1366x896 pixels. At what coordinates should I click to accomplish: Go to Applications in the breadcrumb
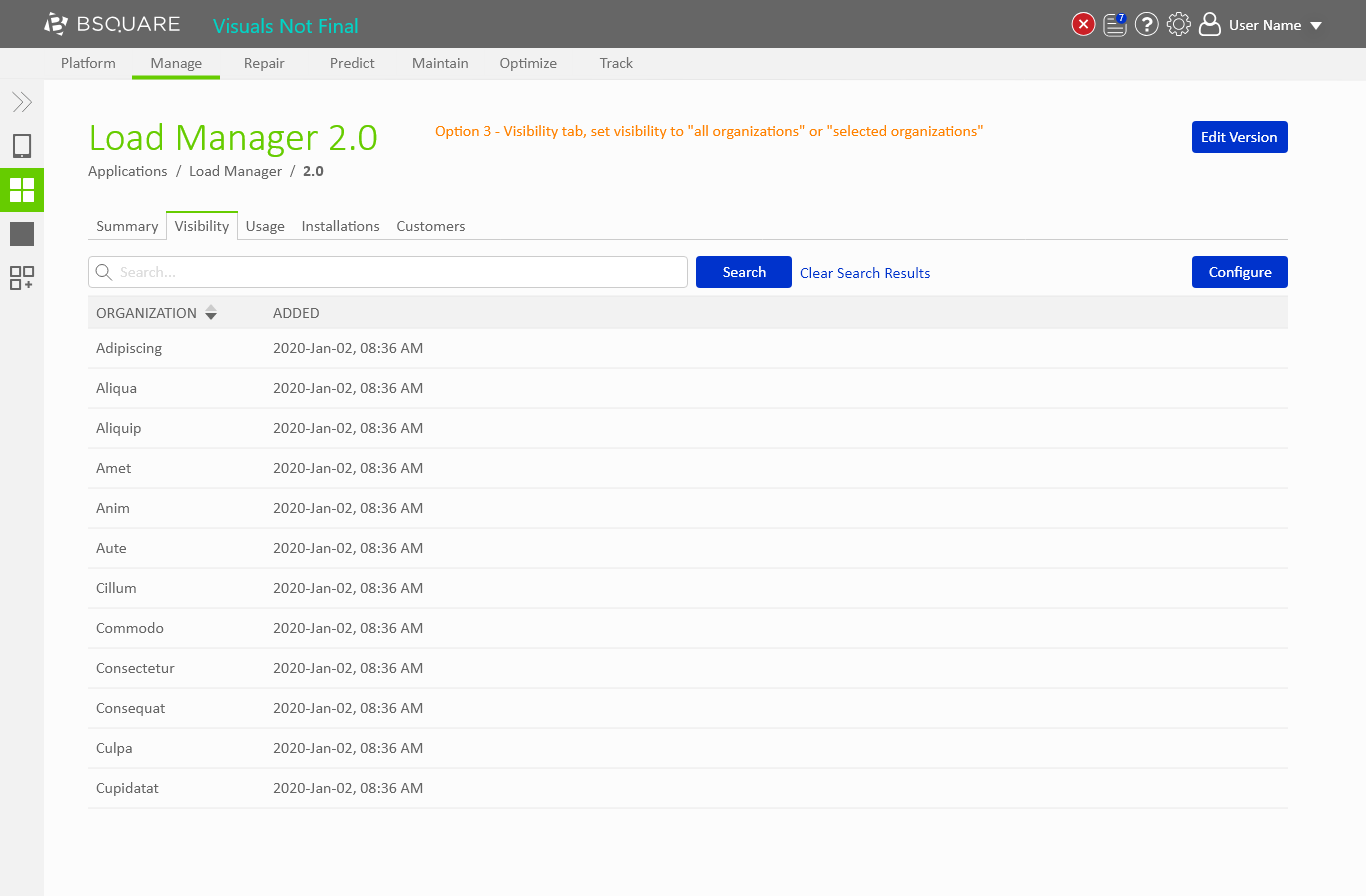128,171
